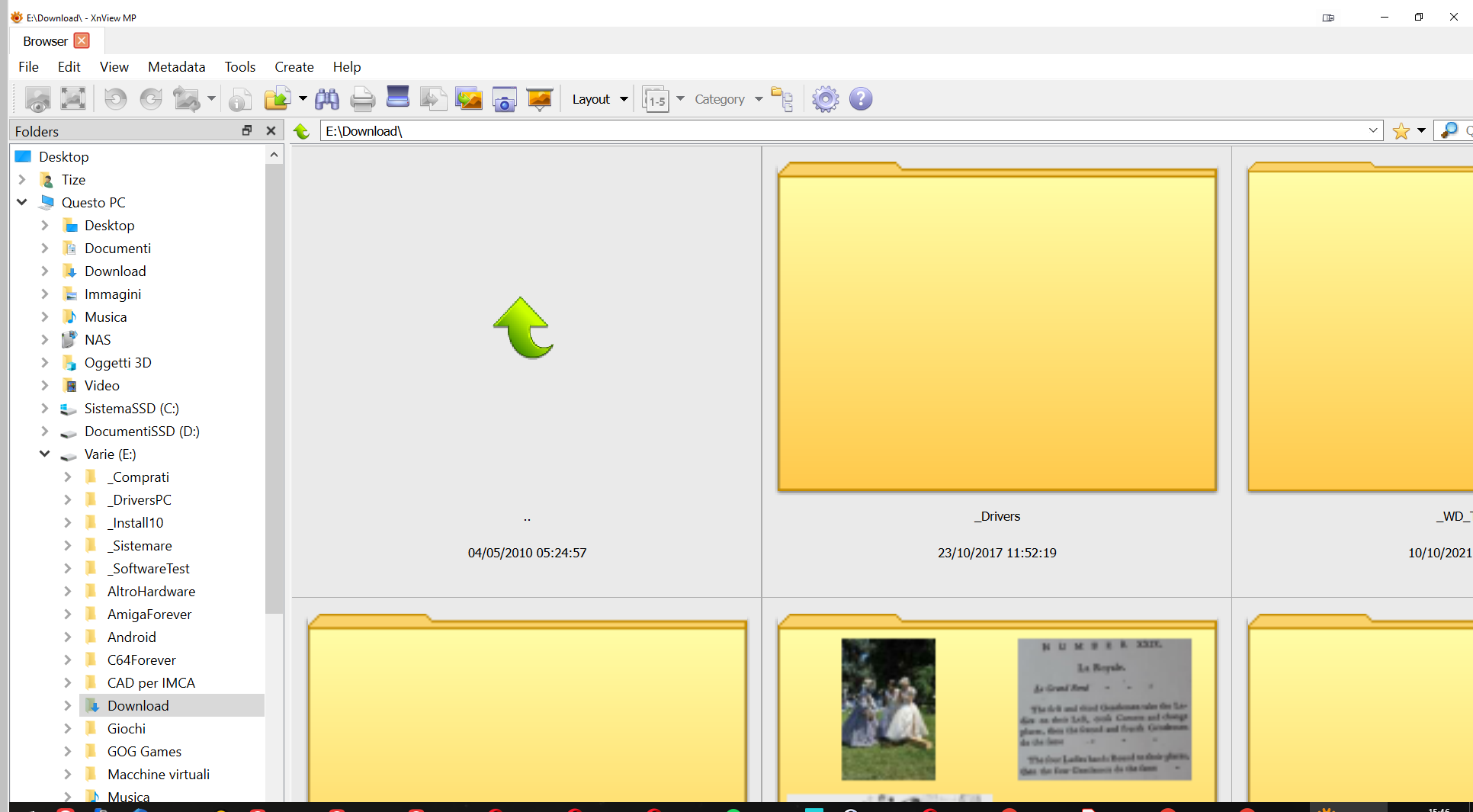Open Settings via the gear icon

825,99
